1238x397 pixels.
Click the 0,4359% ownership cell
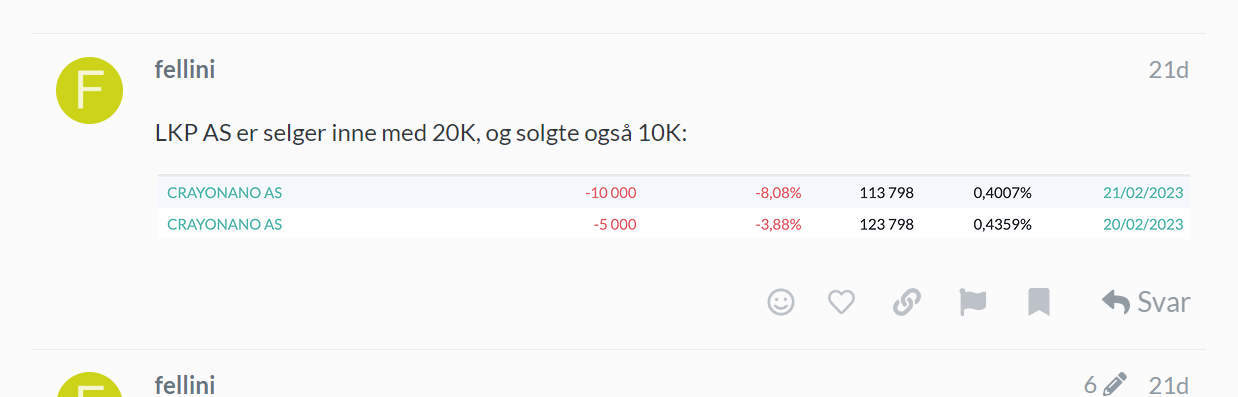[x=1002, y=224]
